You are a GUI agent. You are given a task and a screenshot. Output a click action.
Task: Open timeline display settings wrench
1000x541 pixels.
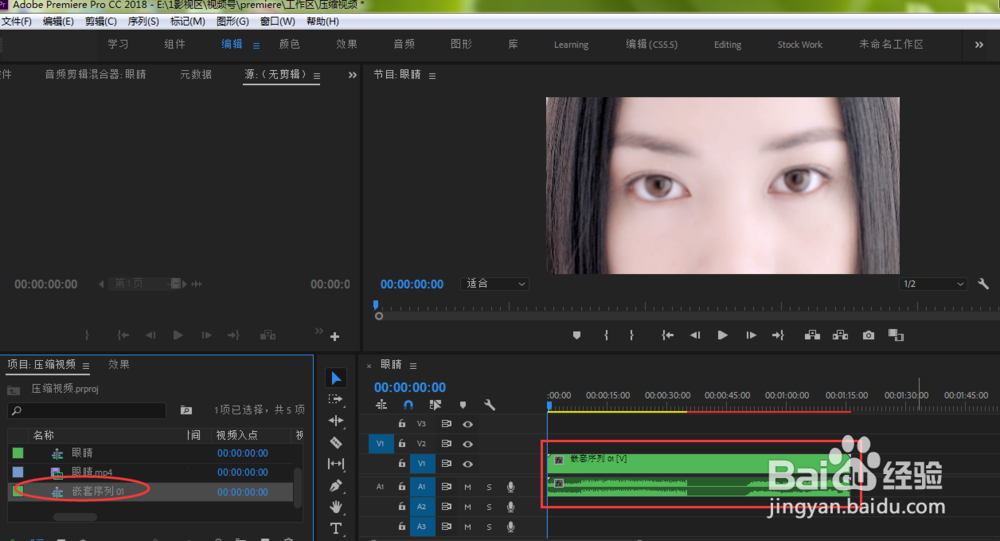(x=489, y=404)
